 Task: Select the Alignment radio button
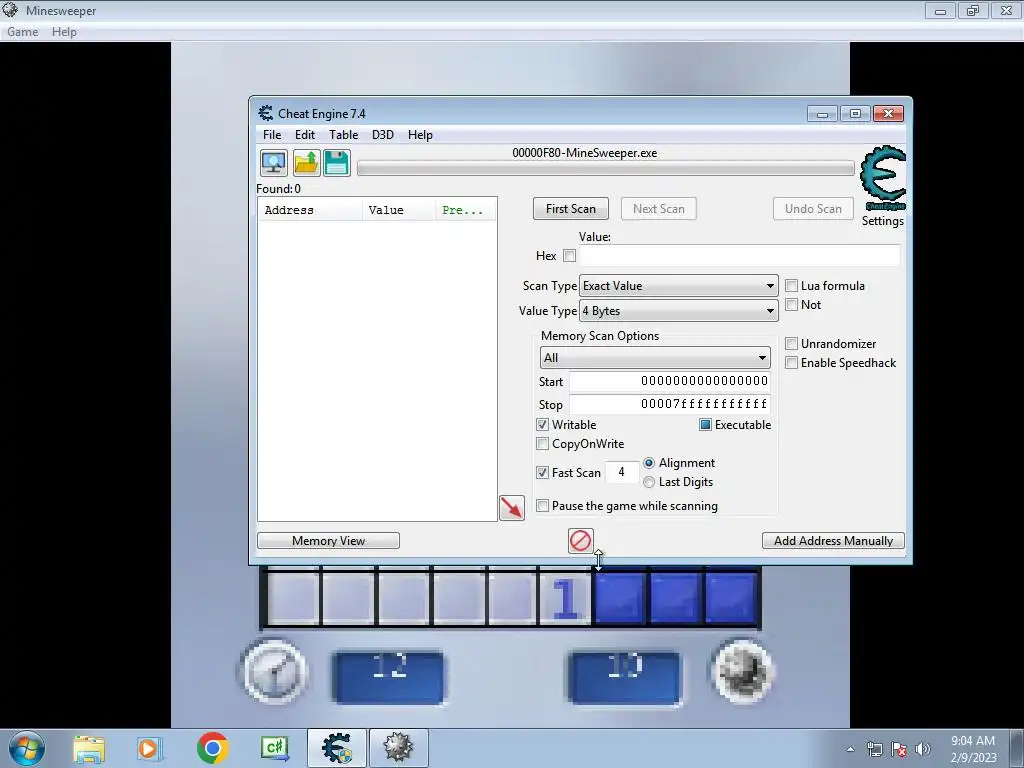pos(648,462)
